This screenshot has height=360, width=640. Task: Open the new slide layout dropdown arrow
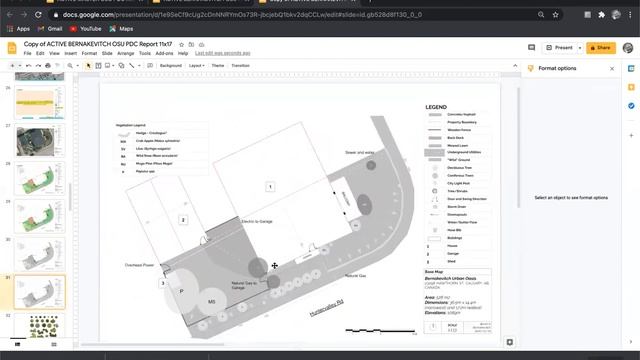(x=20, y=66)
